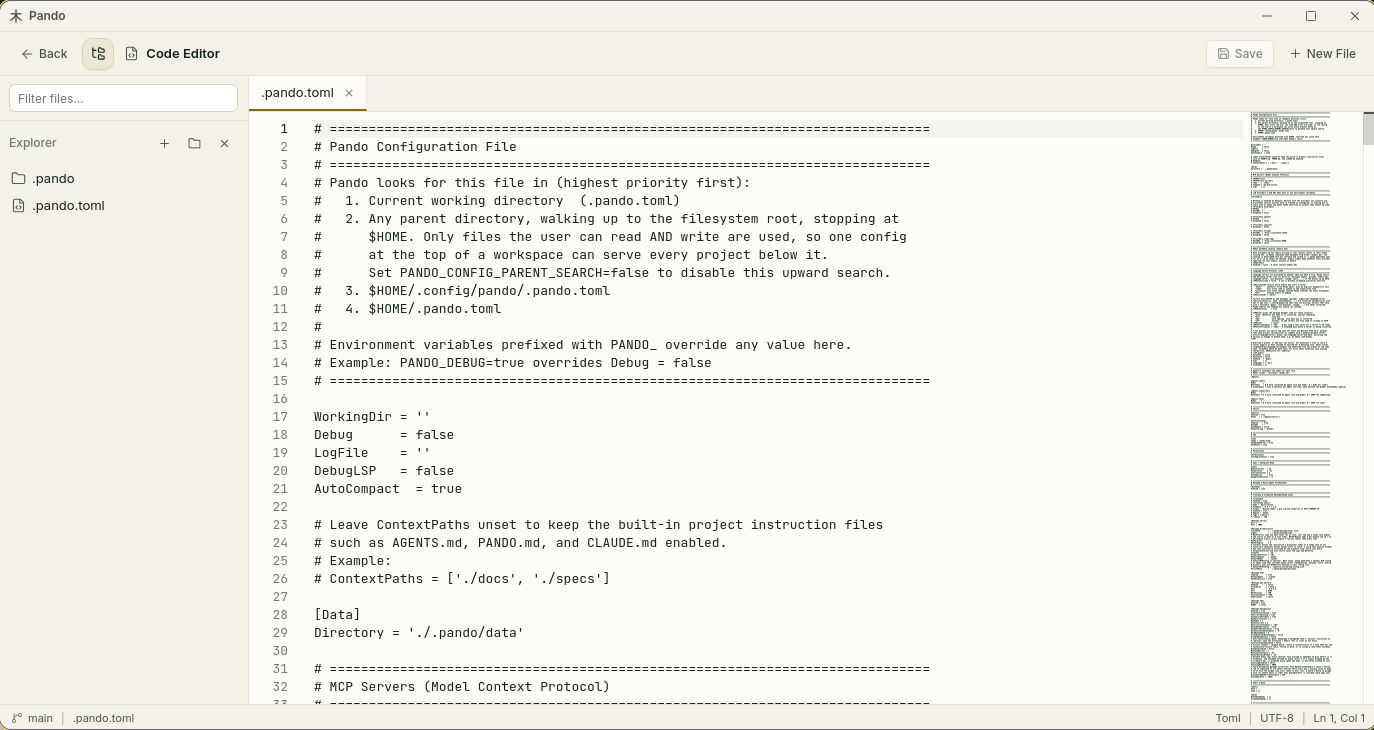Add new file in Explorer
1374x730 pixels.
(x=164, y=143)
